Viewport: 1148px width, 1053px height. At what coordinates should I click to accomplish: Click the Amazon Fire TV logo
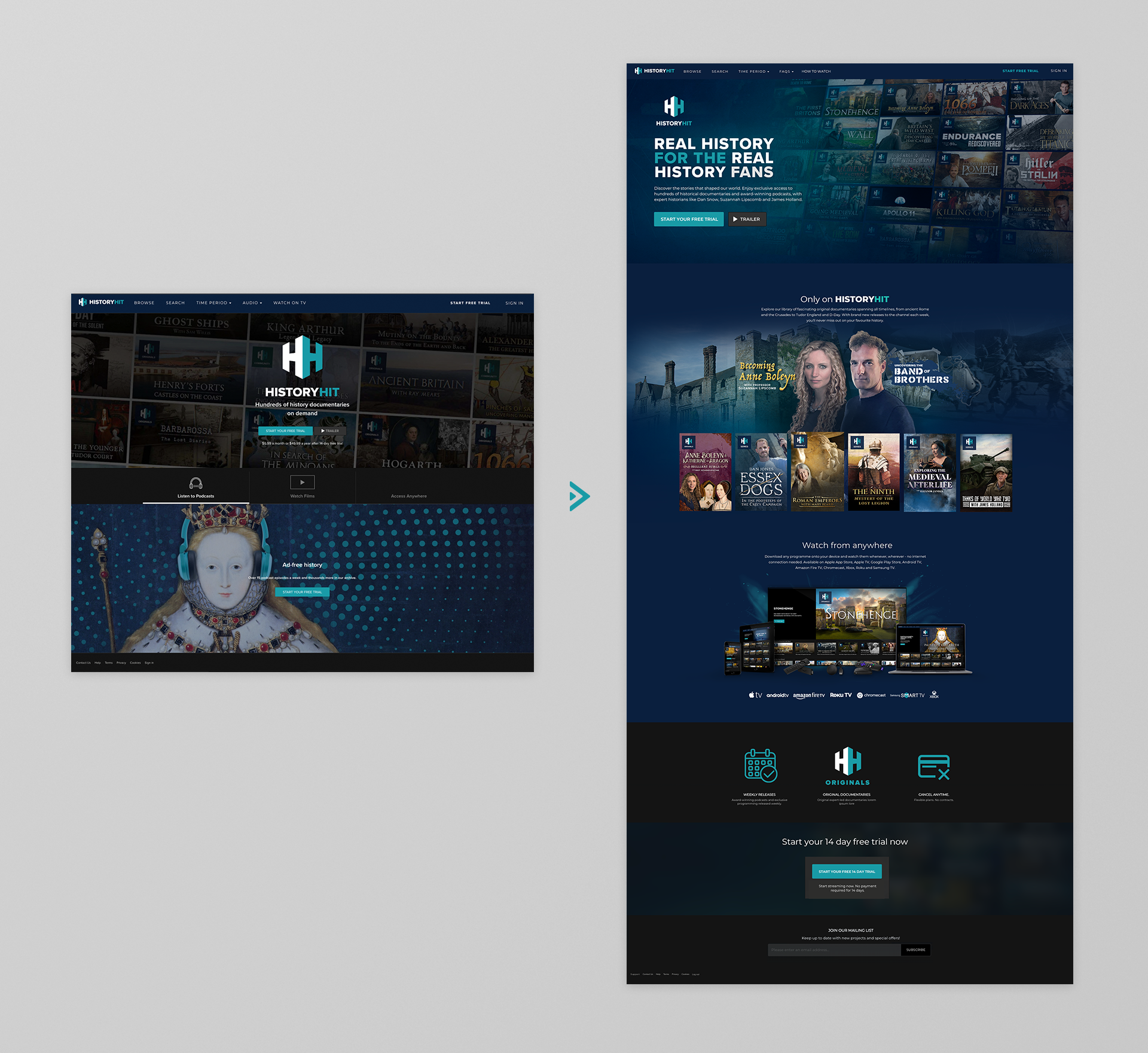[808, 695]
